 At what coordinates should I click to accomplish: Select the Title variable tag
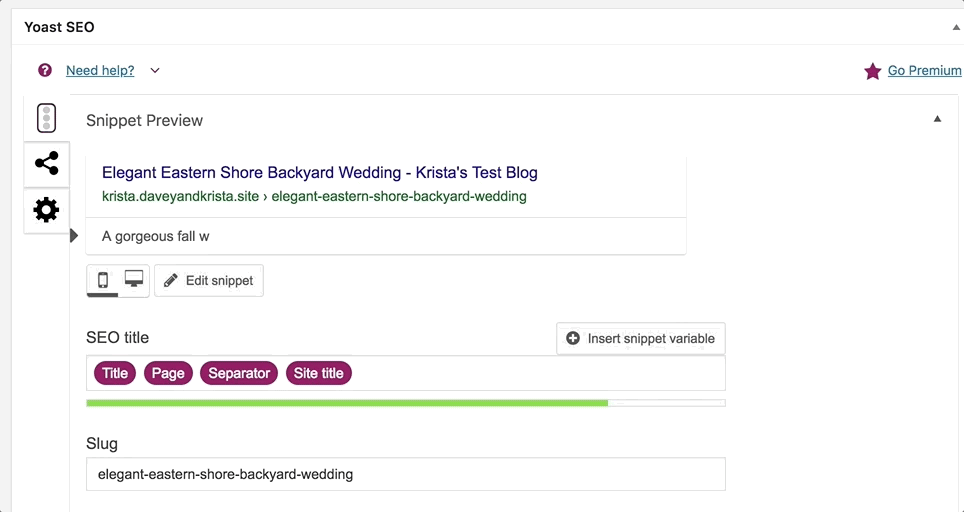[115, 373]
